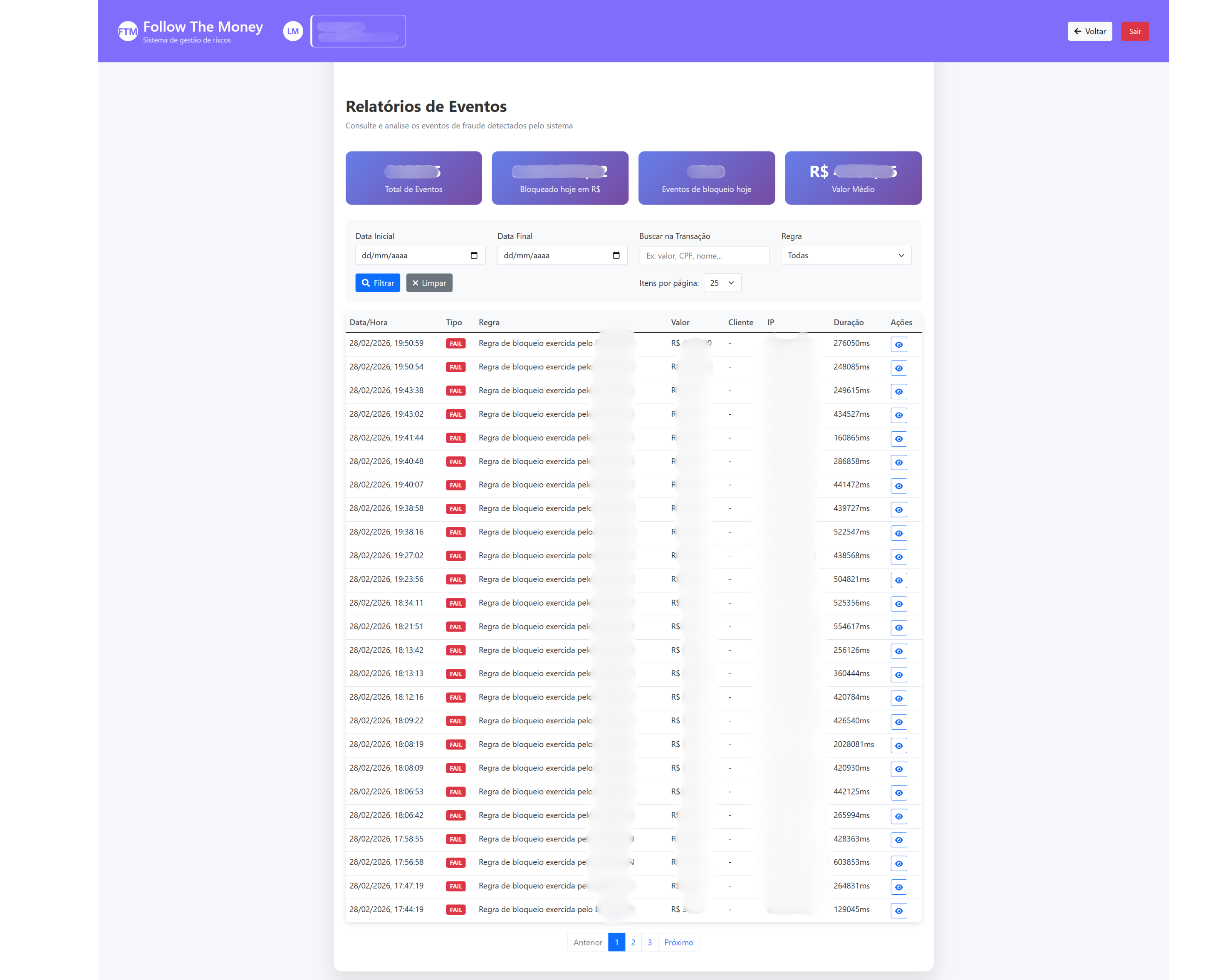Image resolution: width=1225 pixels, height=980 pixels.
Task: Open the blurred account selector in header
Action: pyautogui.click(x=358, y=31)
